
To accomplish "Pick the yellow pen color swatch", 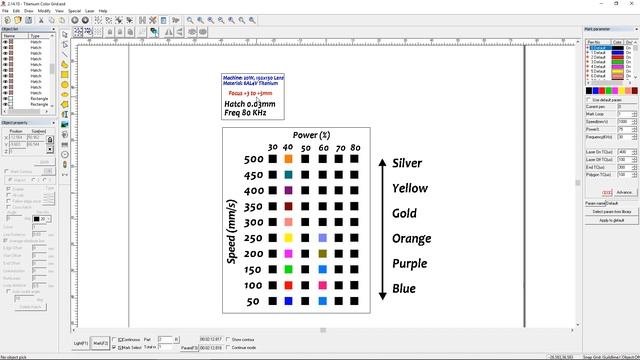I will tap(622, 91).
